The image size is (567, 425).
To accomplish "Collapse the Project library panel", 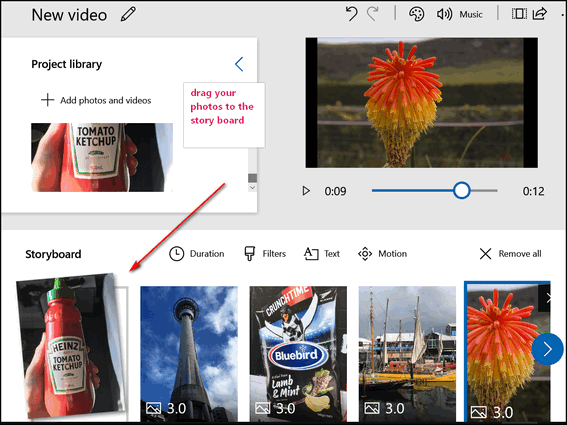I will tap(239, 64).
